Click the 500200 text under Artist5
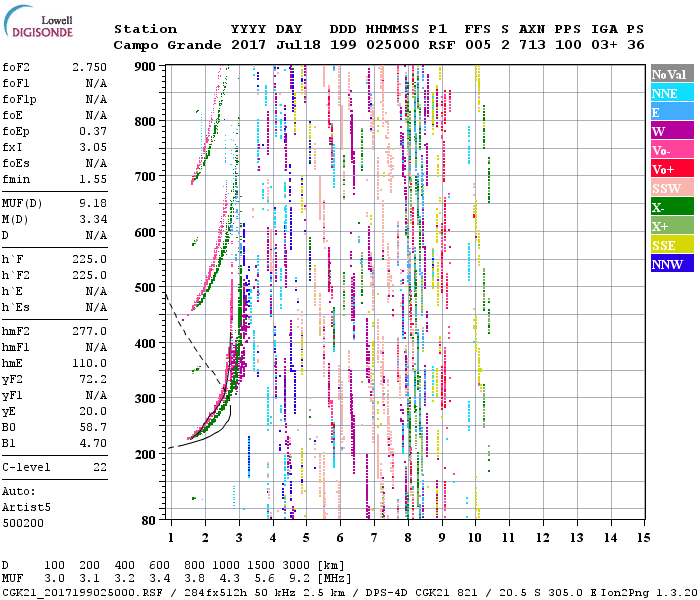The image size is (700, 600). (x=23, y=524)
